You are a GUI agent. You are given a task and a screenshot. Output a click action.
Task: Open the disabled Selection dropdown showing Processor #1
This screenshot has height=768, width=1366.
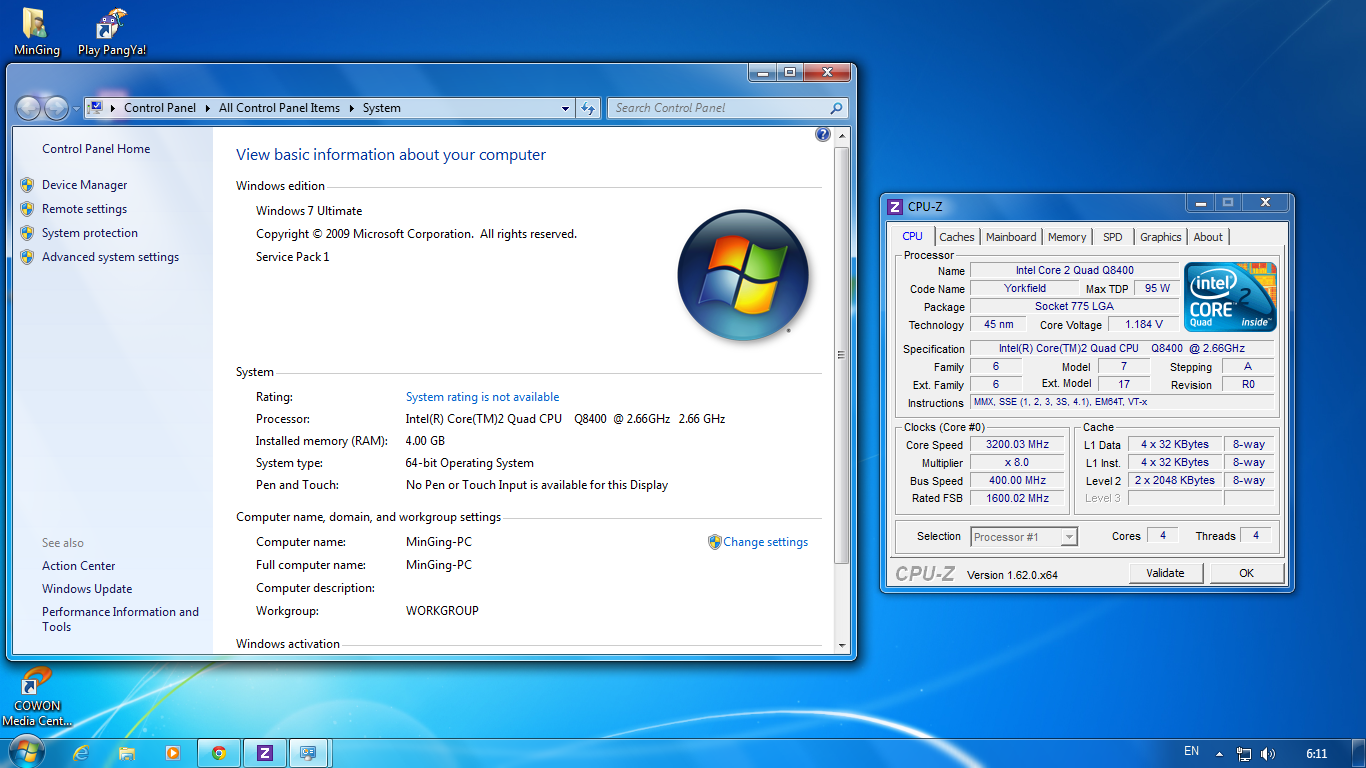tap(1024, 537)
